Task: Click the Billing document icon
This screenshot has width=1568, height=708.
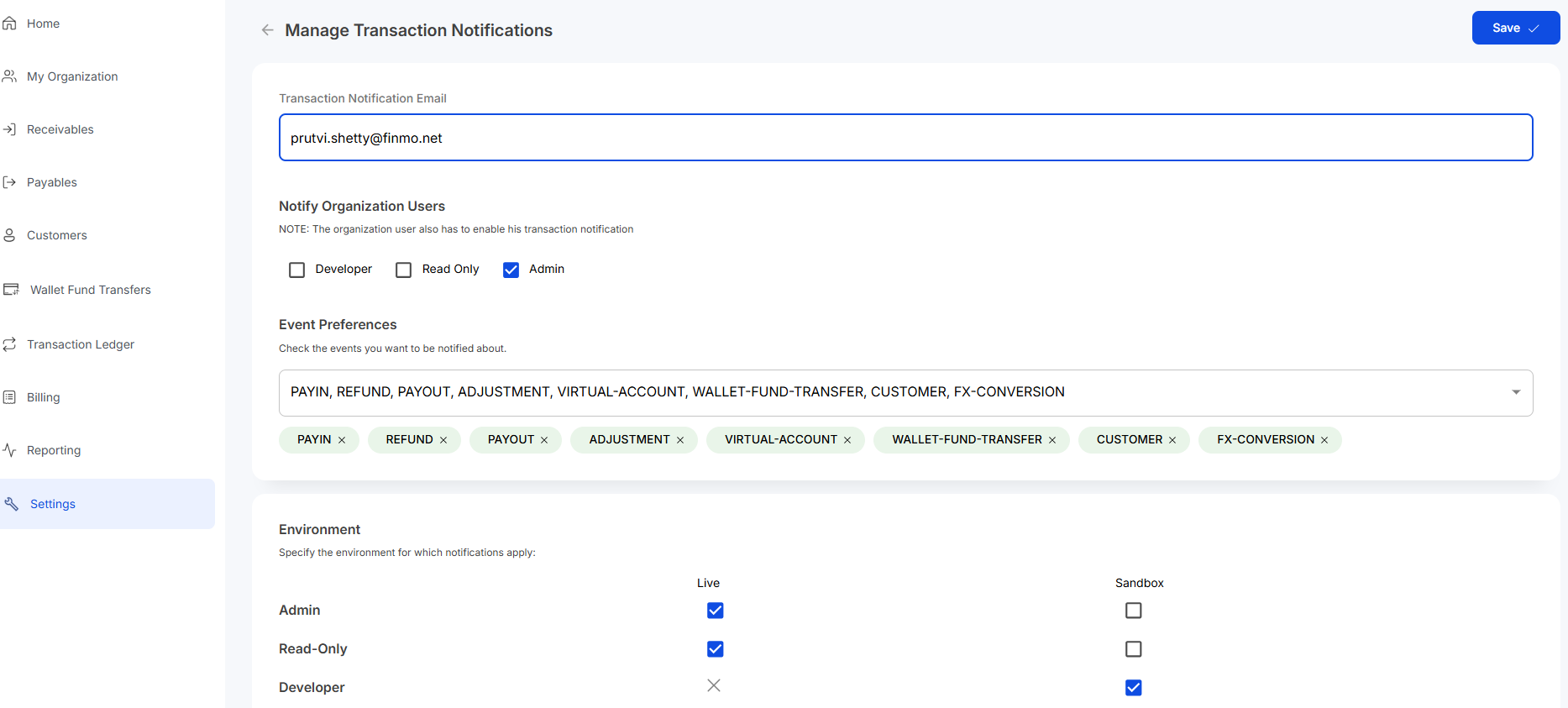Action: (x=10, y=397)
